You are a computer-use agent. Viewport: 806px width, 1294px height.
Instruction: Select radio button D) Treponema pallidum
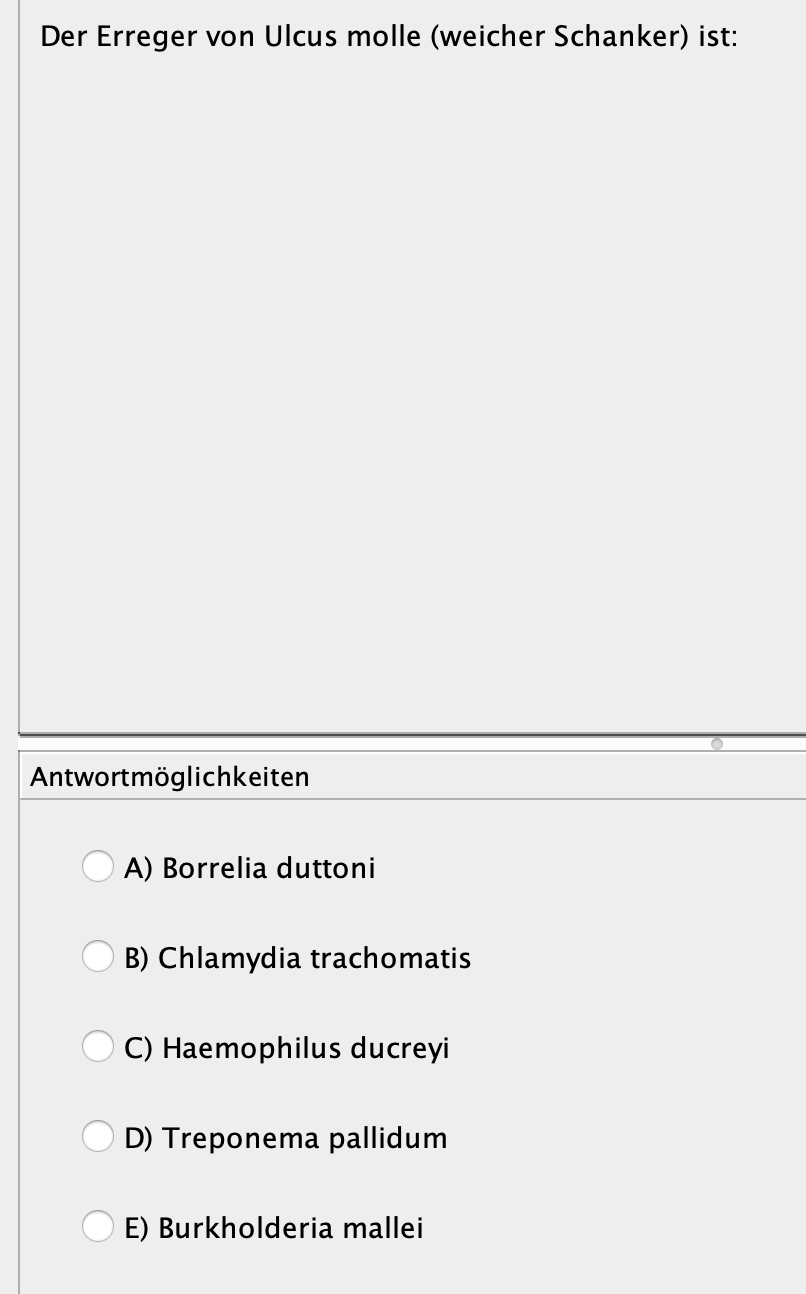(x=98, y=1136)
